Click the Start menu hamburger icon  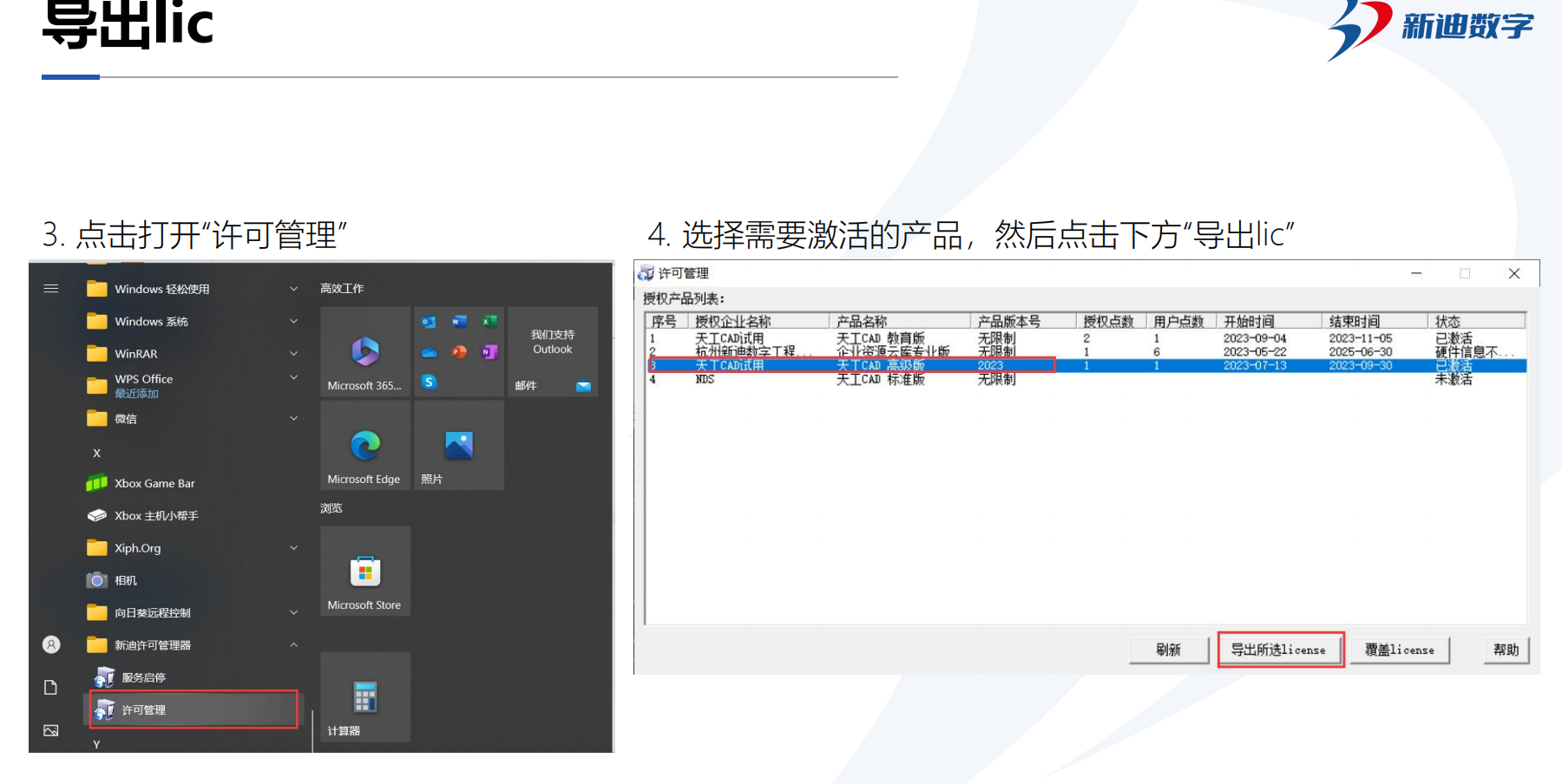51,289
